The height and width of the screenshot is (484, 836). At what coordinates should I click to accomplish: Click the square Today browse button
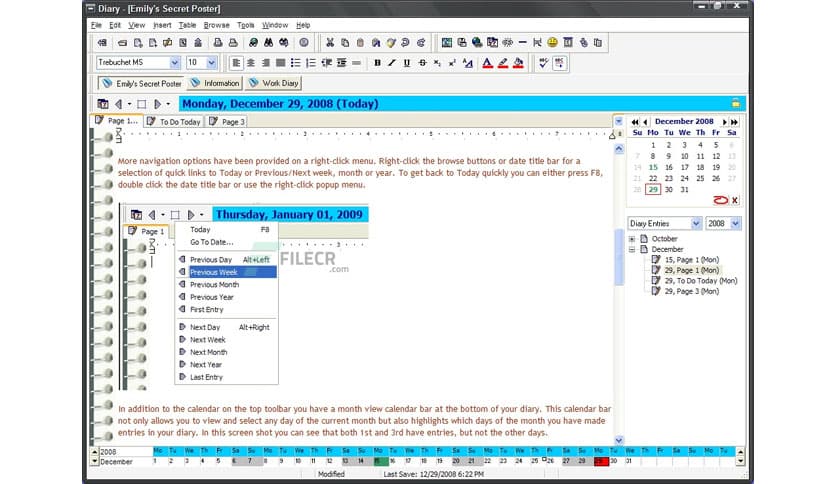[141, 104]
